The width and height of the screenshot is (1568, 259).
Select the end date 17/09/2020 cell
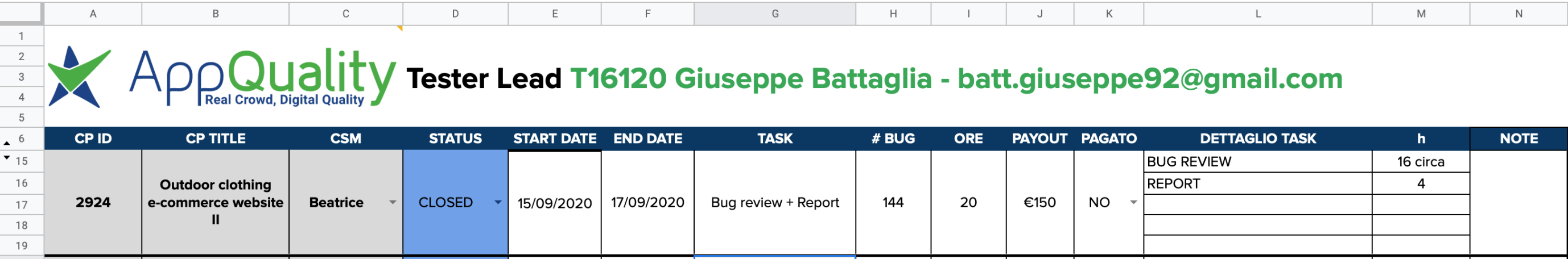647,202
